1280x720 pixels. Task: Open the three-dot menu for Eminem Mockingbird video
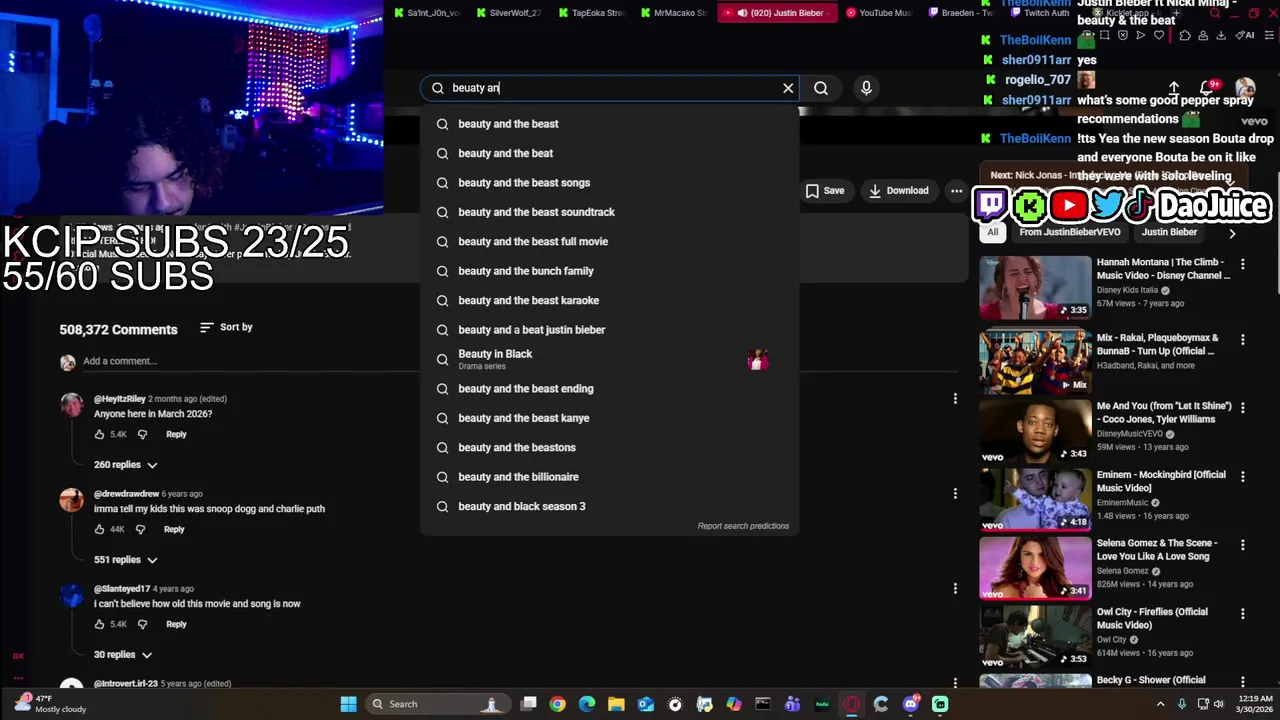pyautogui.click(x=1243, y=478)
